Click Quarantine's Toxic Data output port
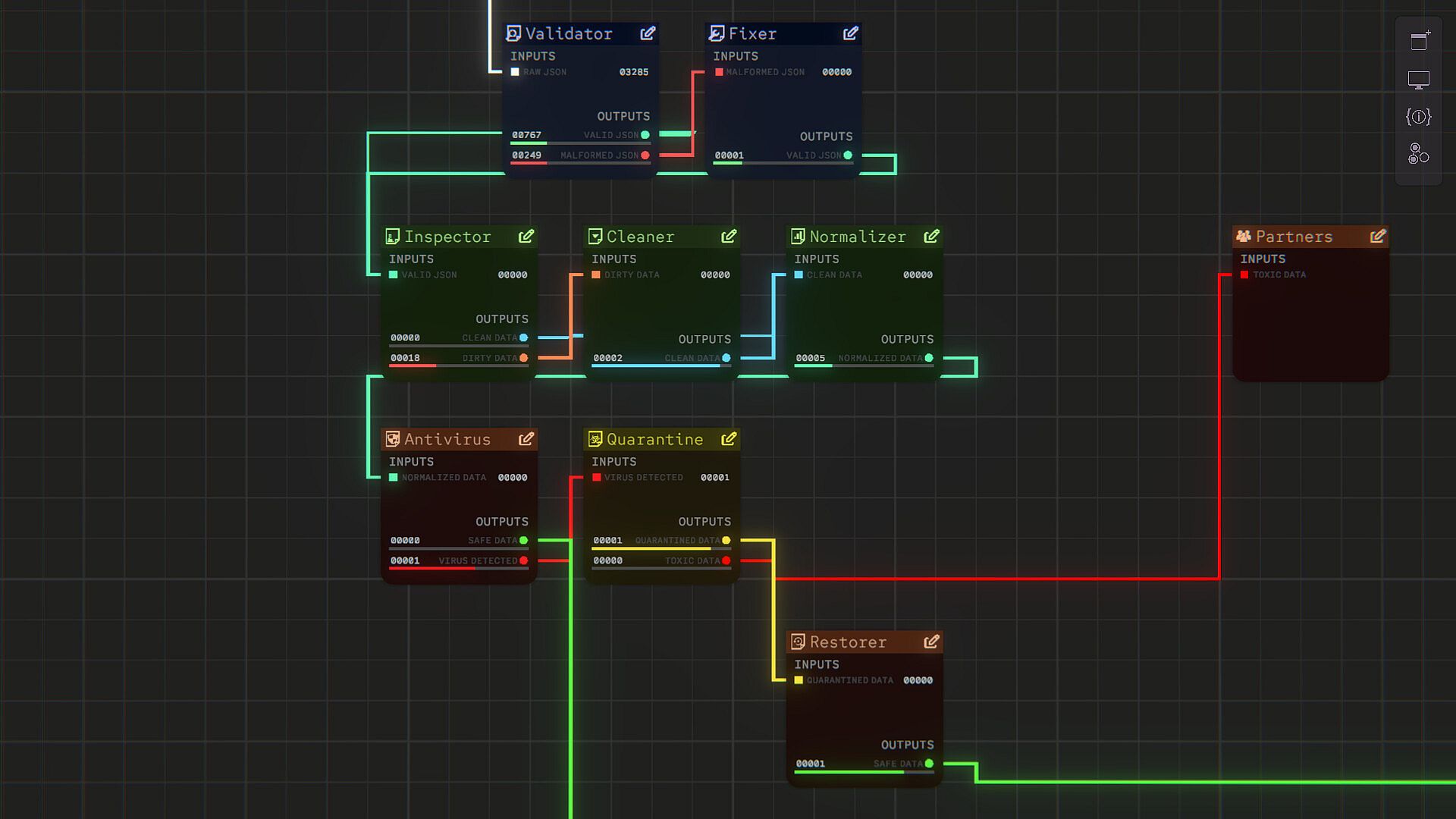The height and width of the screenshot is (819, 1456). click(x=726, y=561)
